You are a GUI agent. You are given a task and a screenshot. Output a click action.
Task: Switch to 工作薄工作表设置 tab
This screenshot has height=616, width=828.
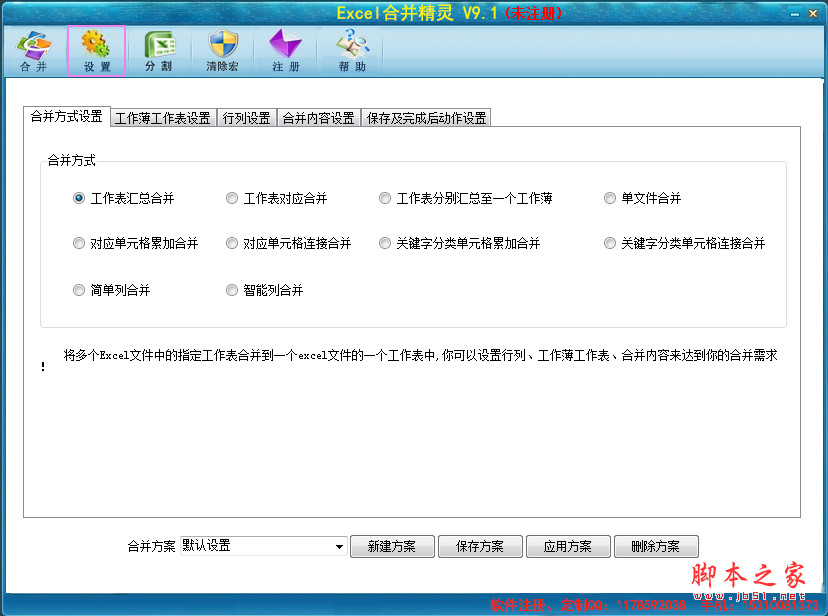[x=163, y=118]
